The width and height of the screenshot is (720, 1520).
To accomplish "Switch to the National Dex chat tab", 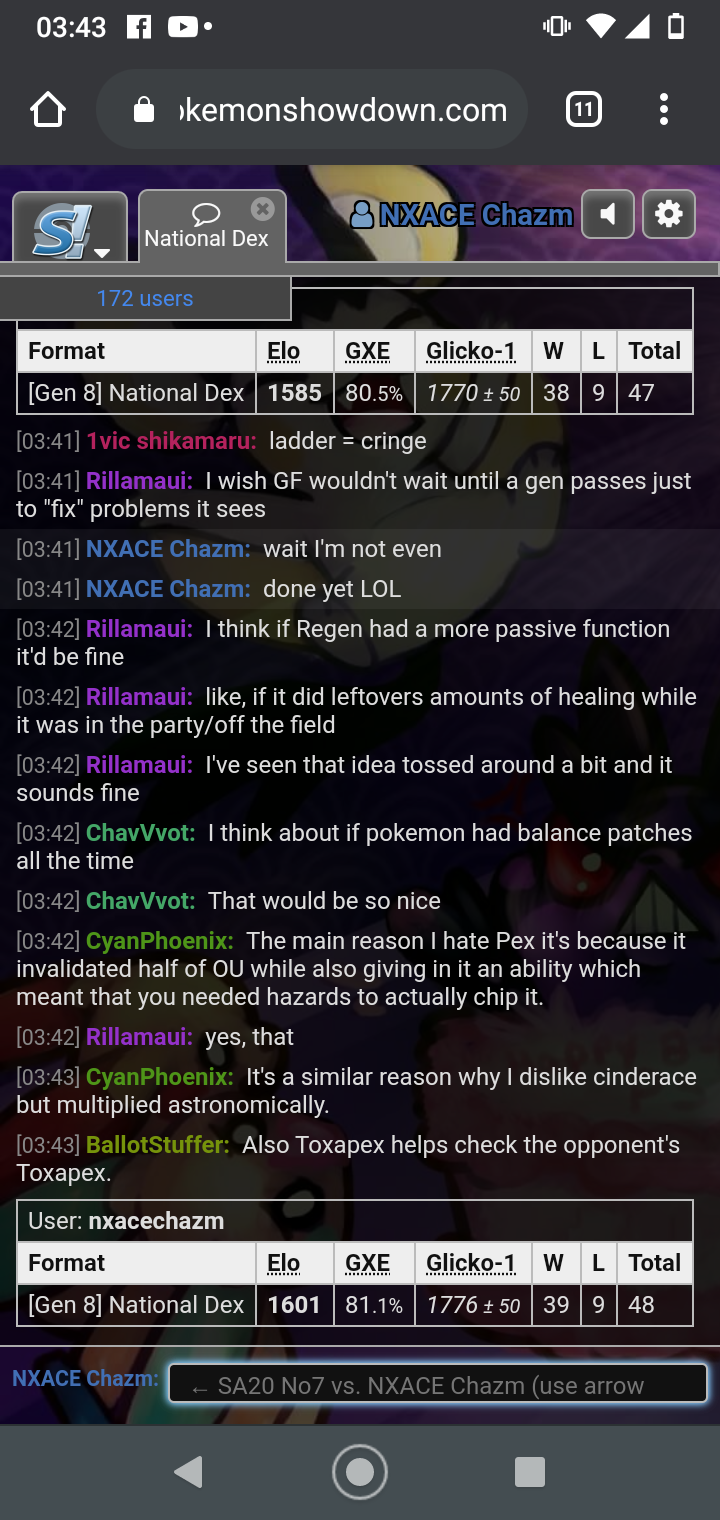I will (206, 226).
